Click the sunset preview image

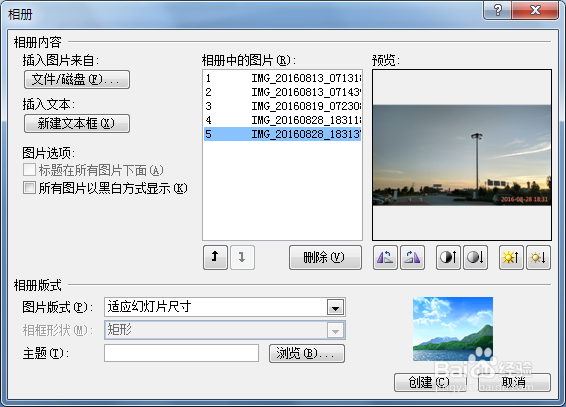coord(462,155)
